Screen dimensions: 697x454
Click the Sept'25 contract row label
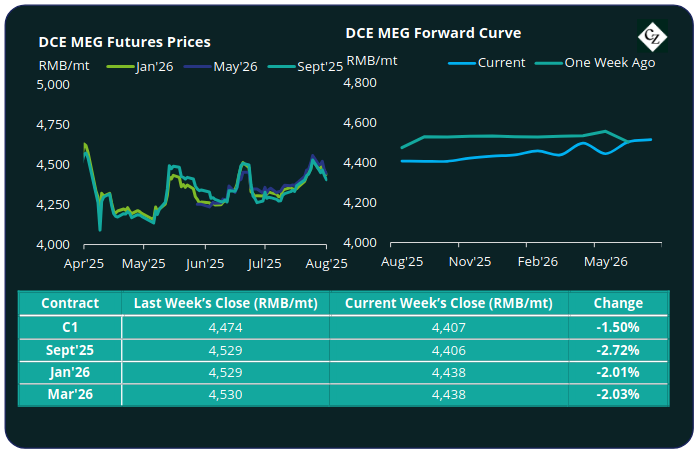click(70, 348)
